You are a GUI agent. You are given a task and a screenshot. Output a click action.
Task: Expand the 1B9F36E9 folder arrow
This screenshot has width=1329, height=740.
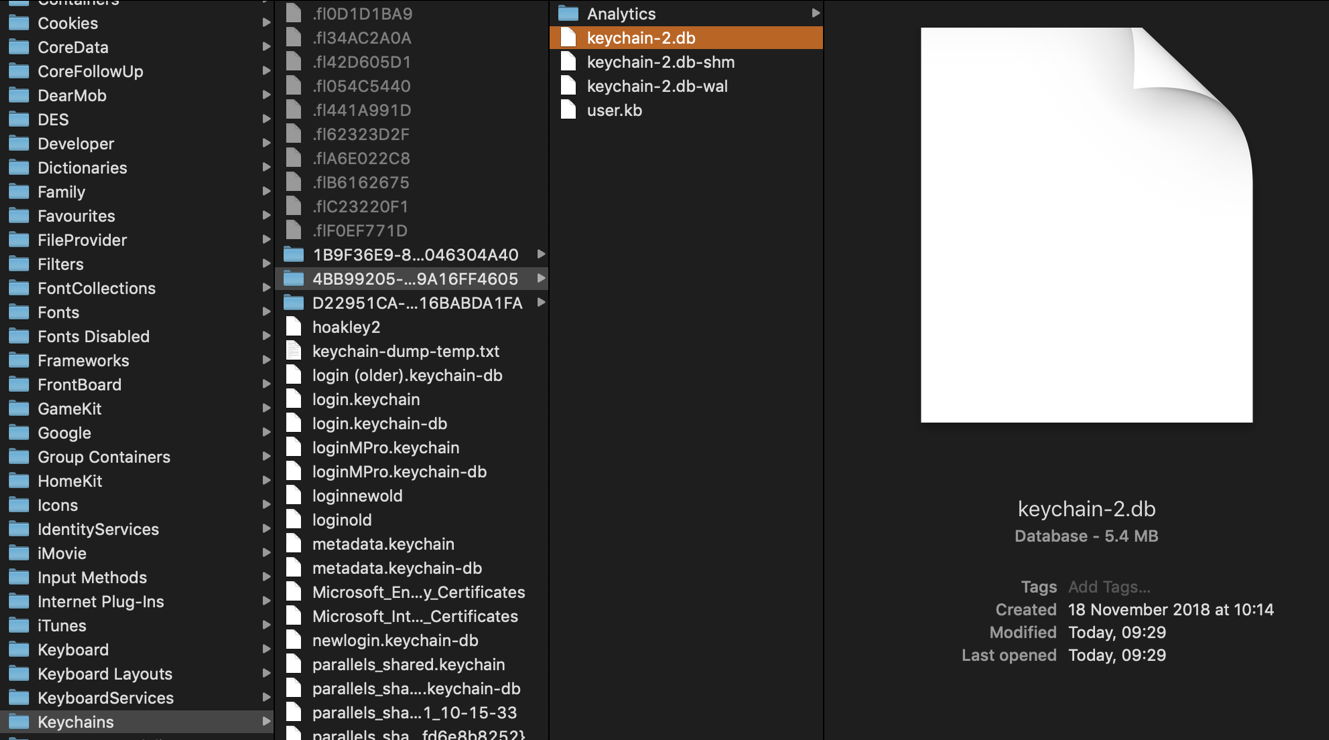[541, 254]
